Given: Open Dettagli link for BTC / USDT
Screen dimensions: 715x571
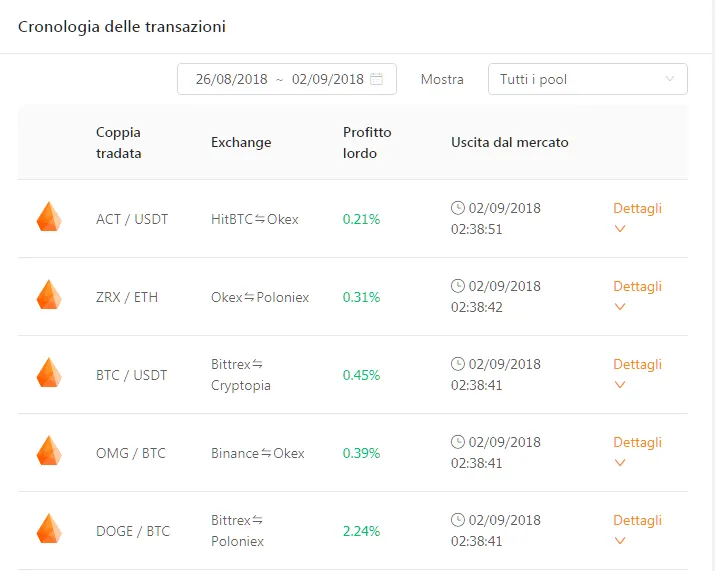Looking at the screenshot, I should click(x=637, y=364).
